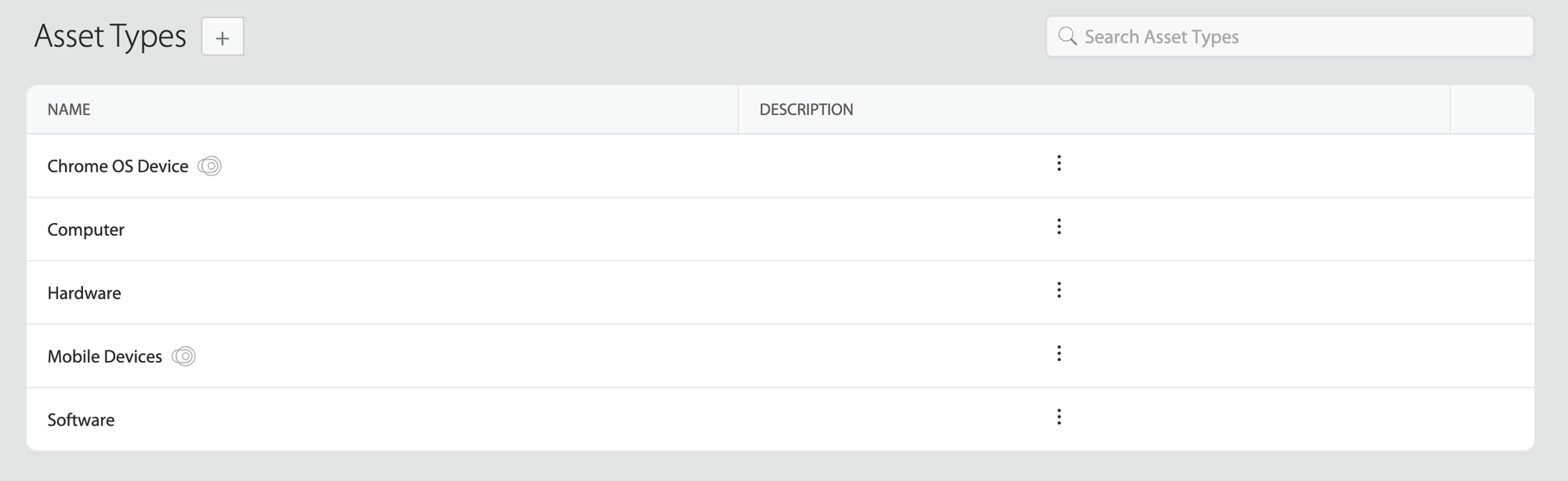
Task: Click the plus button to add asset type
Action: point(223,37)
